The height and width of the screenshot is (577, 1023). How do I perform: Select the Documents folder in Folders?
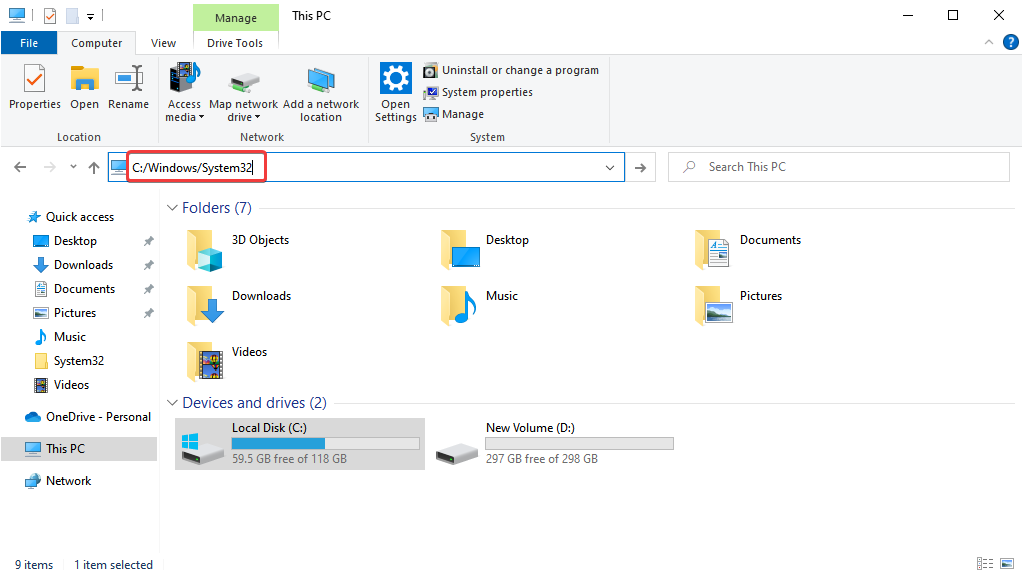[748, 250]
